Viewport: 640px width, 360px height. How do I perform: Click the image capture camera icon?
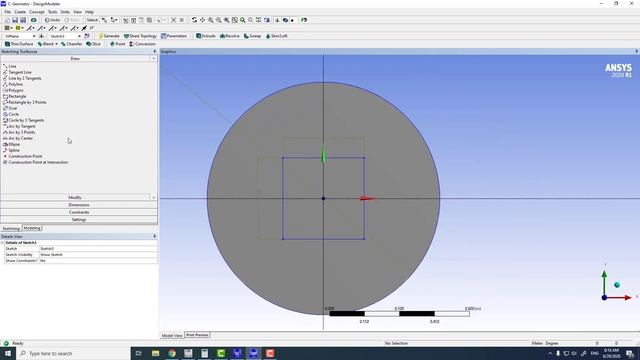(33, 20)
